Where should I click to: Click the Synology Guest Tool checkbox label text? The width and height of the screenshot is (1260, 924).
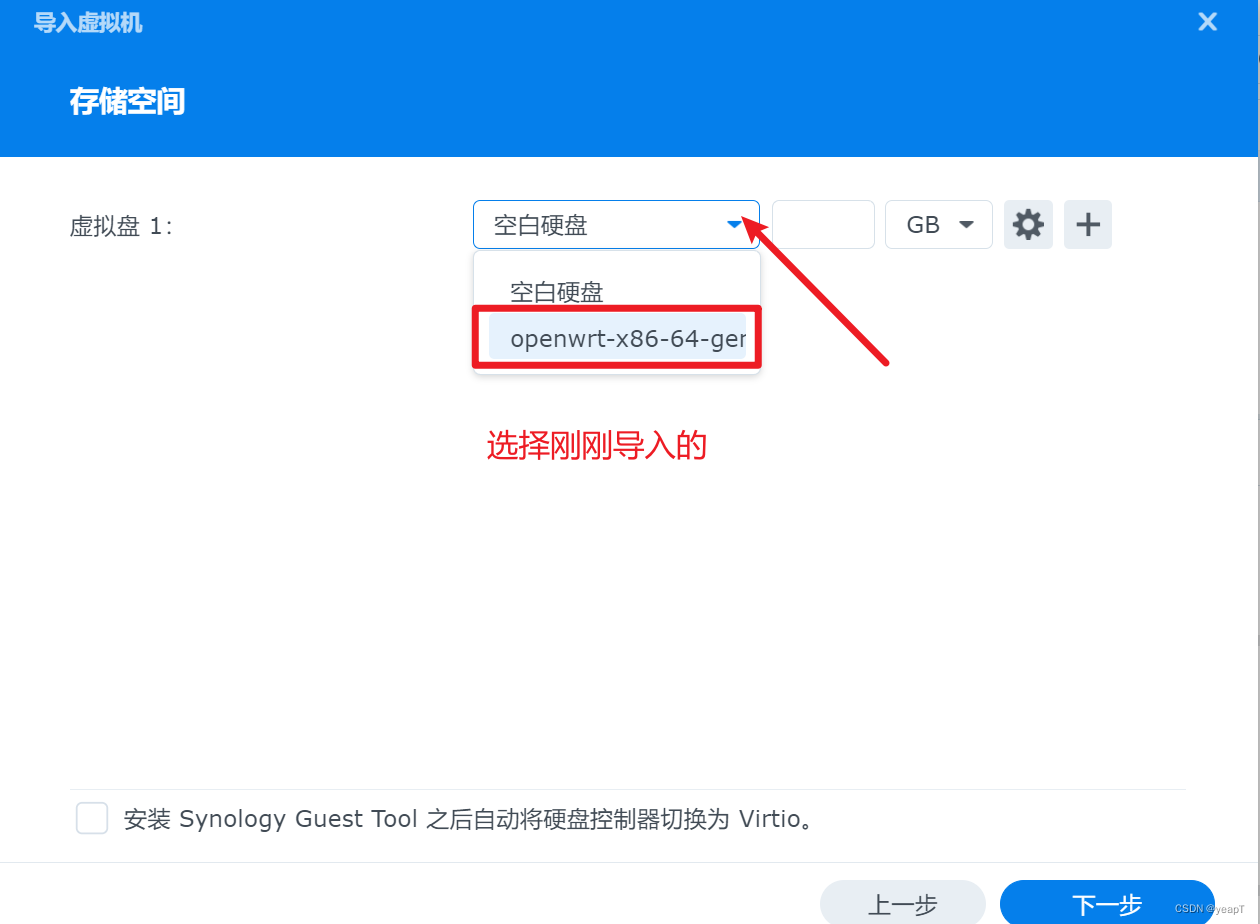(x=468, y=819)
